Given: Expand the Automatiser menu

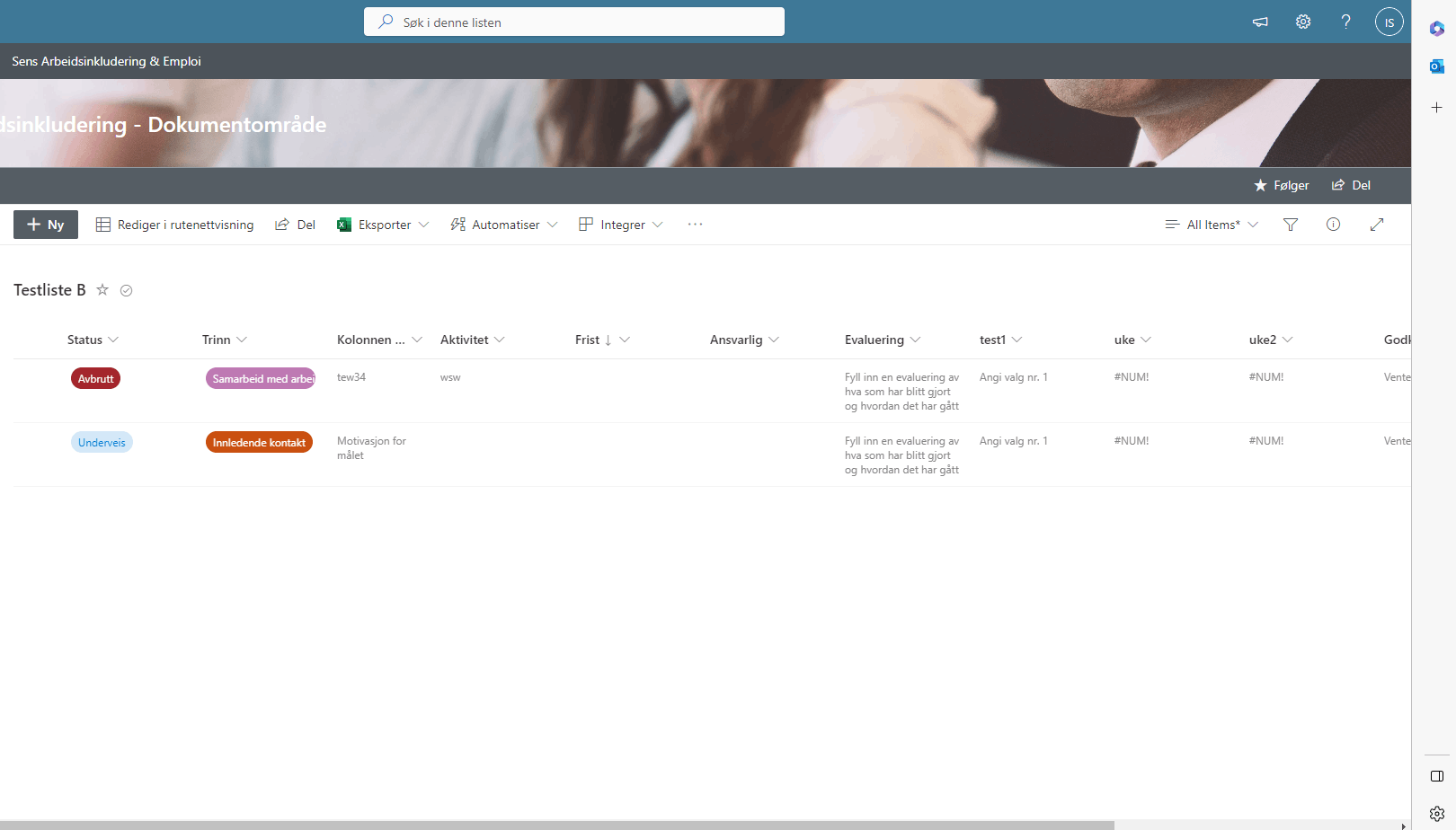Looking at the screenshot, I should pyautogui.click(x=504, y=225).
